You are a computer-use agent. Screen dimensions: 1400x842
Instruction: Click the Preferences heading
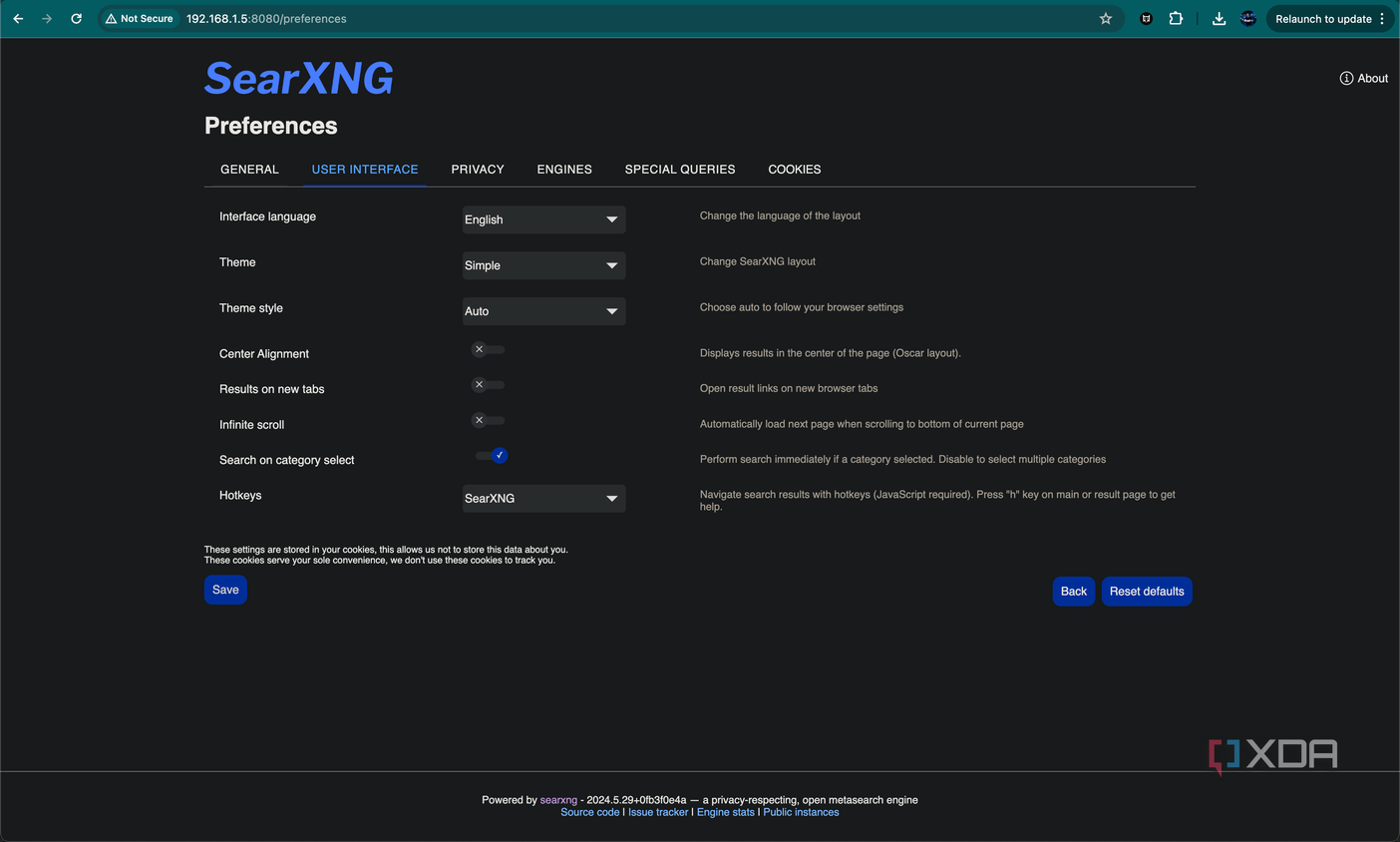click(271, 126)
